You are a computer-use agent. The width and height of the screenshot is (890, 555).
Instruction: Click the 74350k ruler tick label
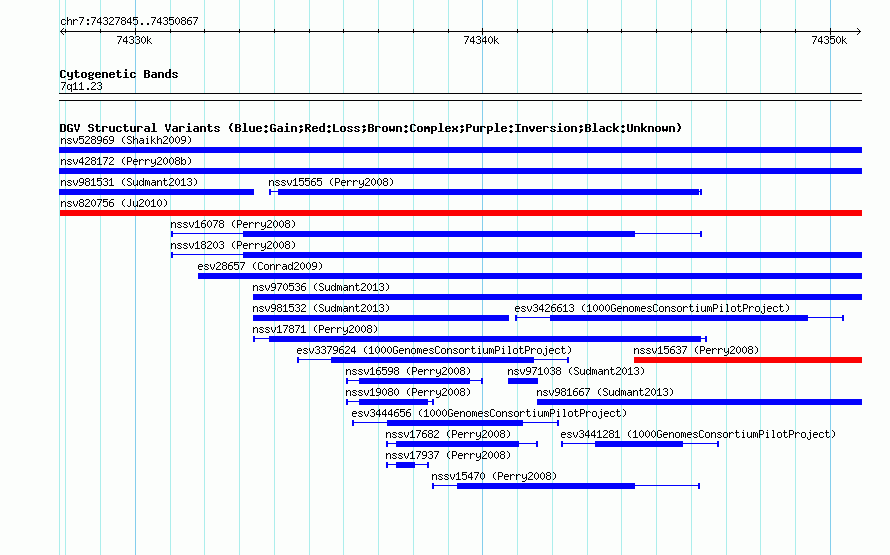(829, 40)
